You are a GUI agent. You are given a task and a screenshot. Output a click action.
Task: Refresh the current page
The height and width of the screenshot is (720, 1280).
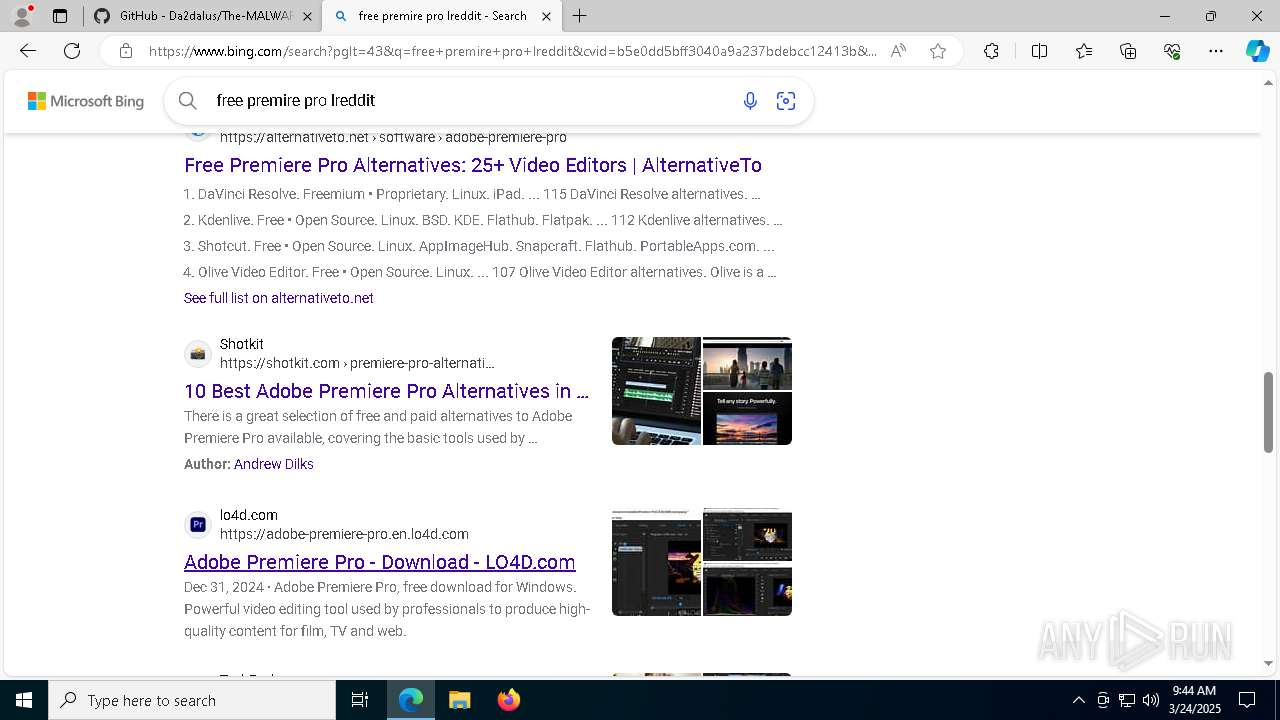click(72, 51)
